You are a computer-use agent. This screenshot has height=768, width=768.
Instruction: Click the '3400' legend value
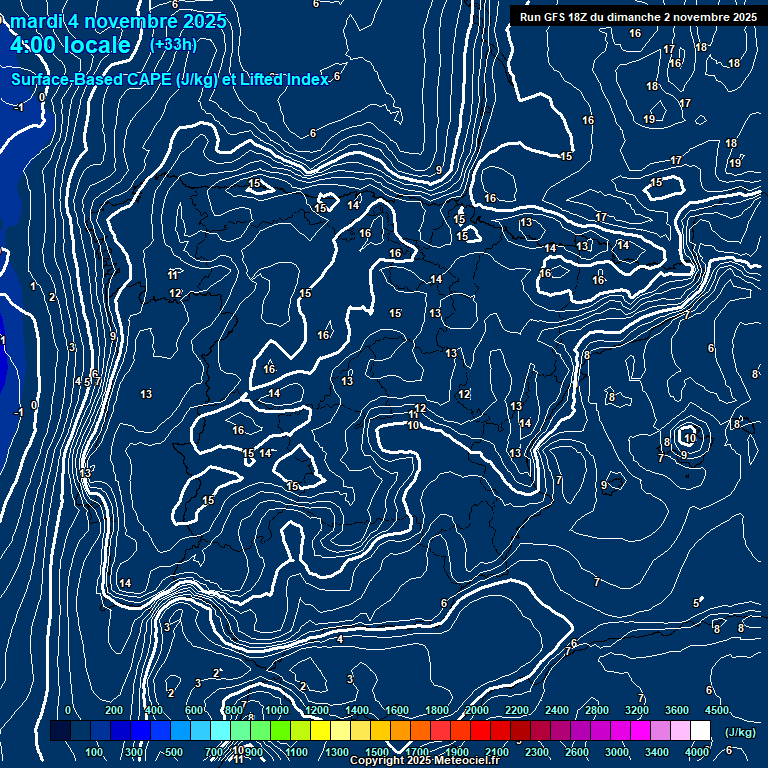tap(657, 752)
